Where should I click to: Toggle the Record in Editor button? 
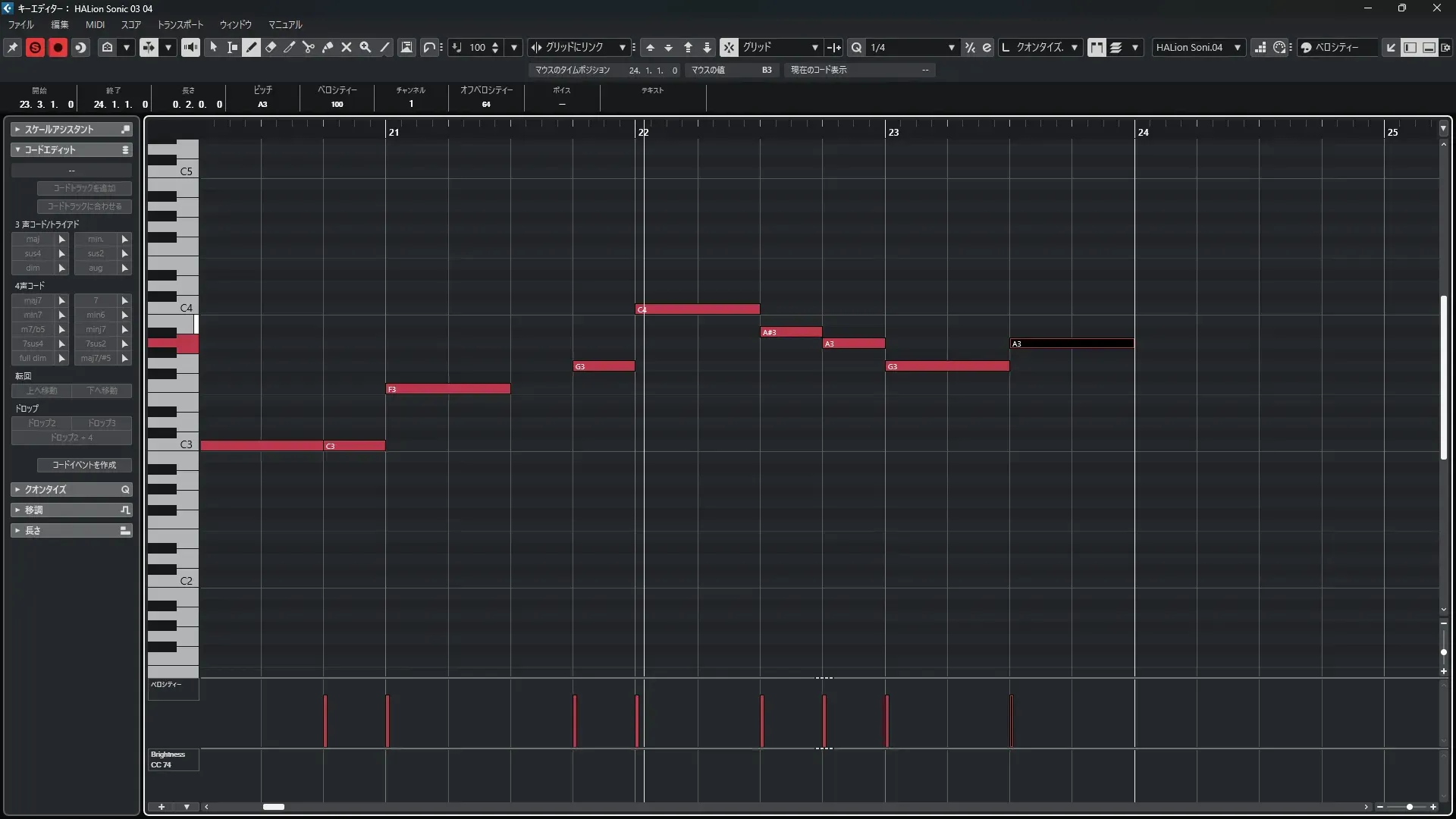pyautogui.click(x=58, y=47)
